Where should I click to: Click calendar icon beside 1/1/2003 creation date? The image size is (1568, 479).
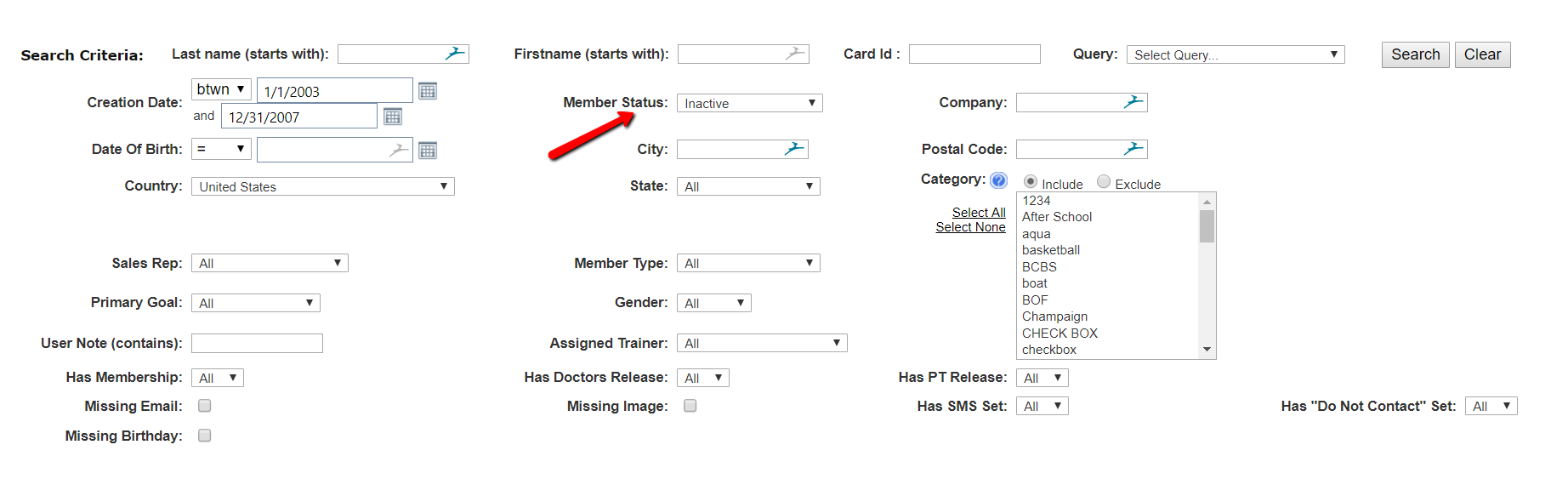[x=428, y=91]
